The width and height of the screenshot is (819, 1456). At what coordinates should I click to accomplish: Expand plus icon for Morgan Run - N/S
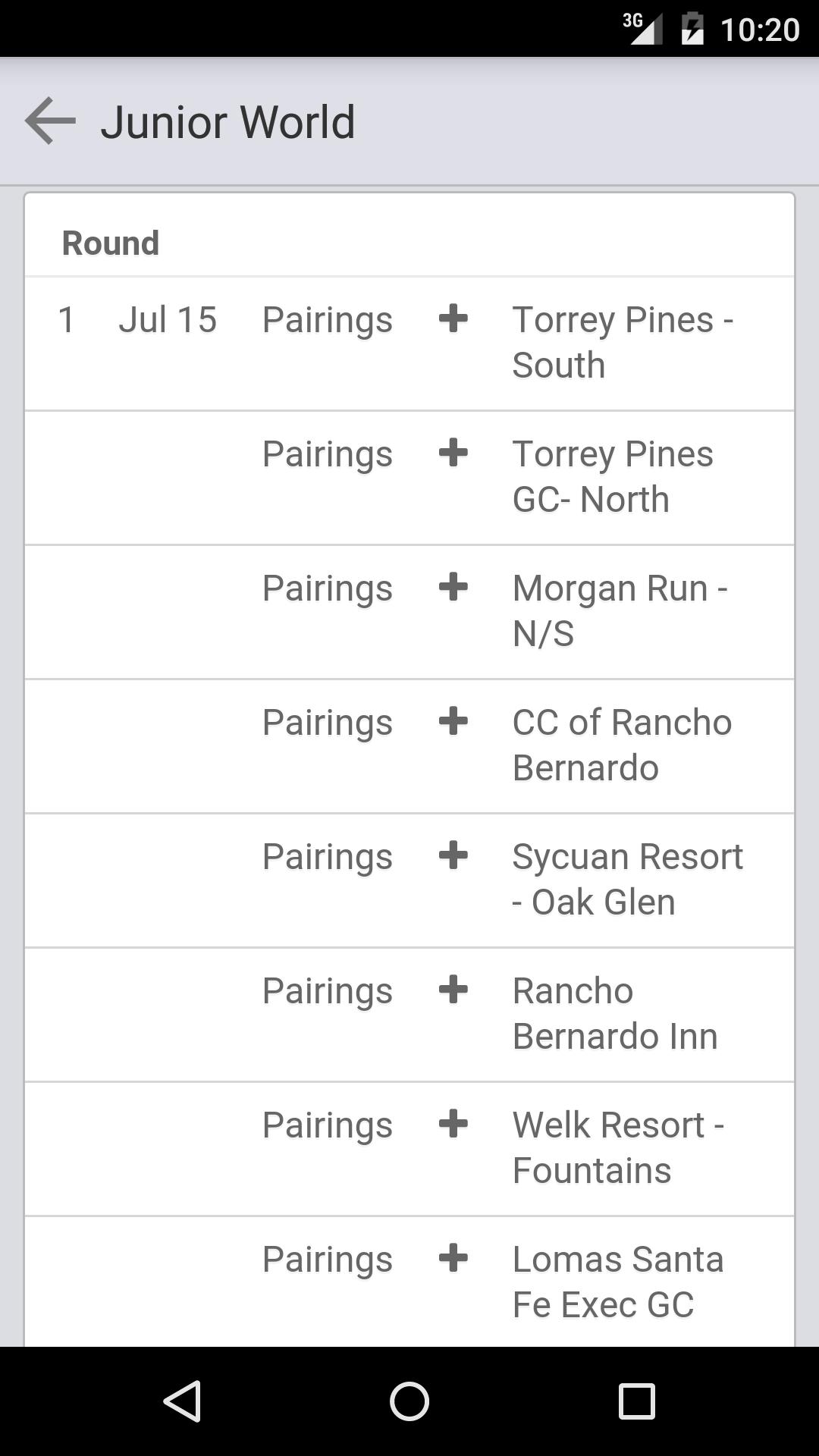[x=453, y=587]
